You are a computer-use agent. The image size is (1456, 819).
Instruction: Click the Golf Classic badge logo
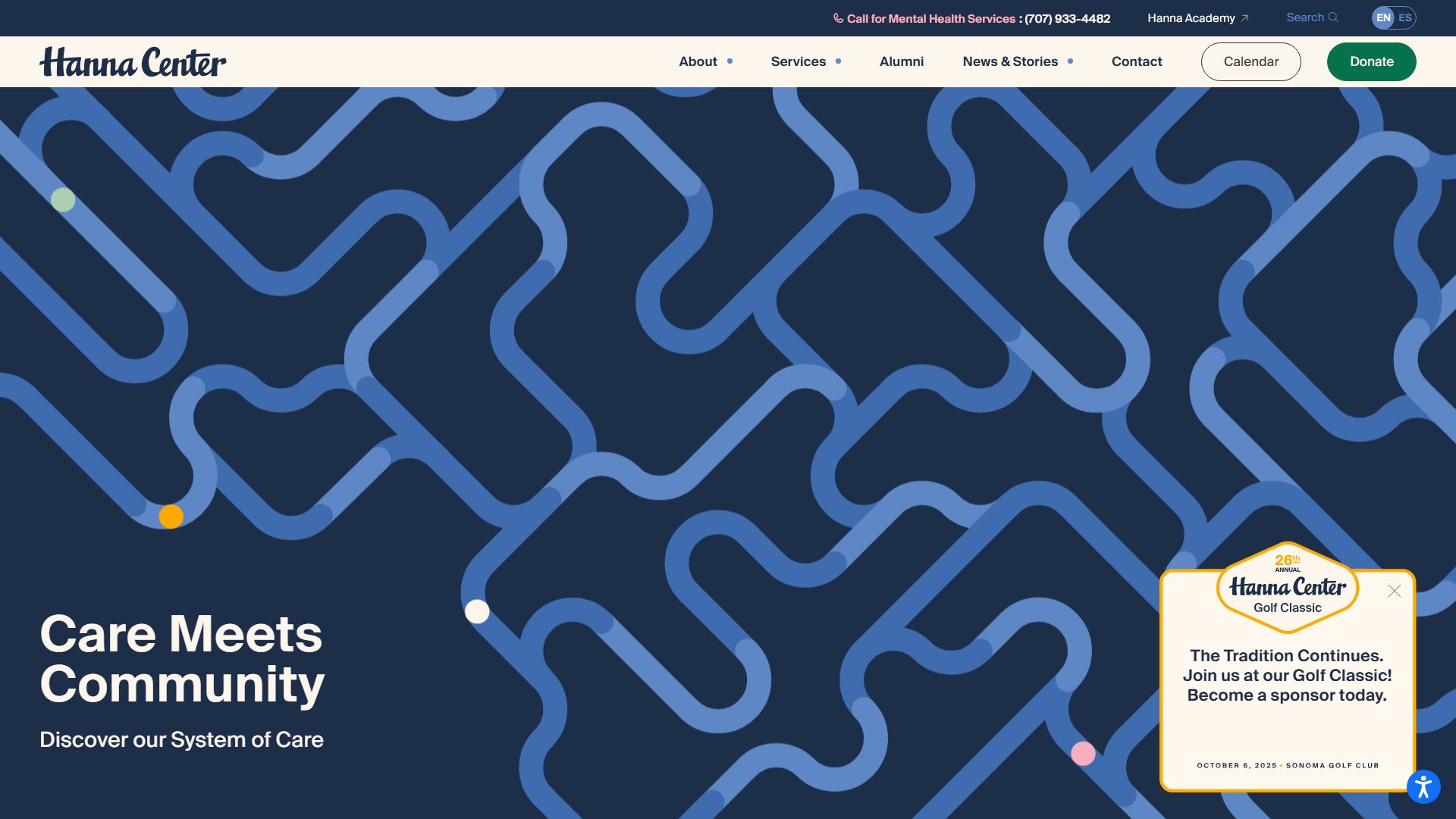point(1287,588)
